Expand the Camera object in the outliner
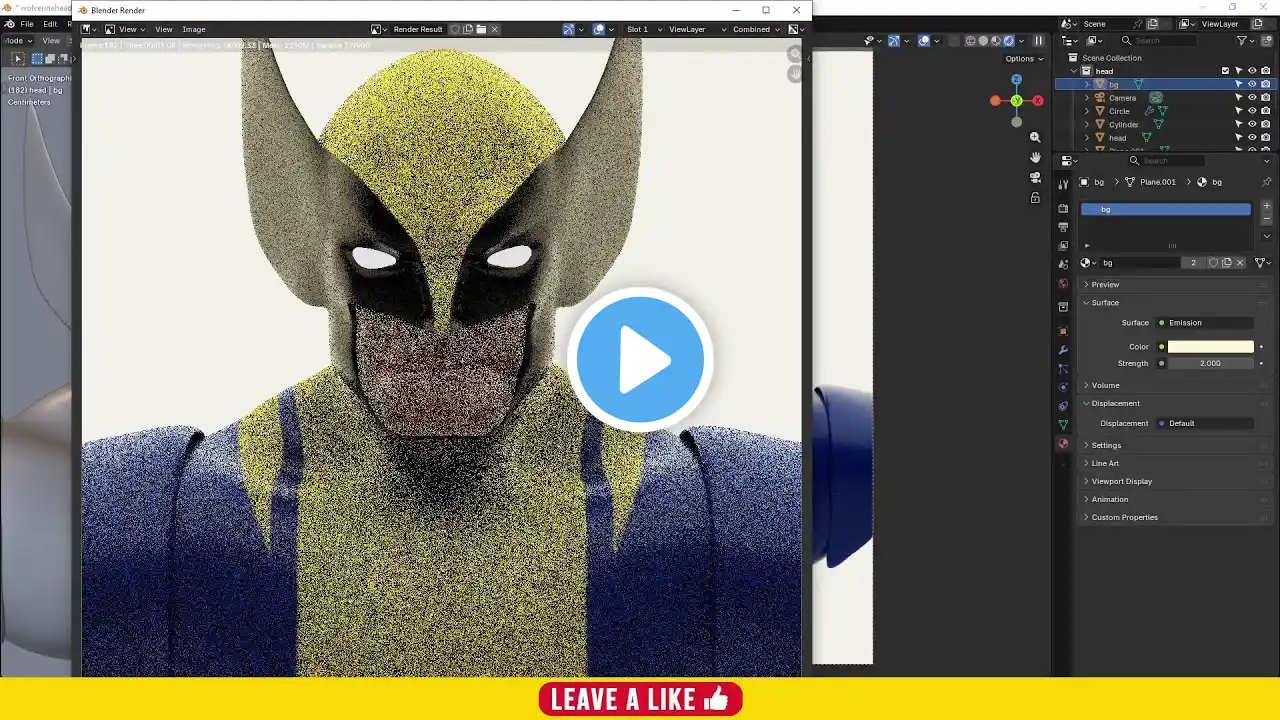 (x=1087, y=98)
